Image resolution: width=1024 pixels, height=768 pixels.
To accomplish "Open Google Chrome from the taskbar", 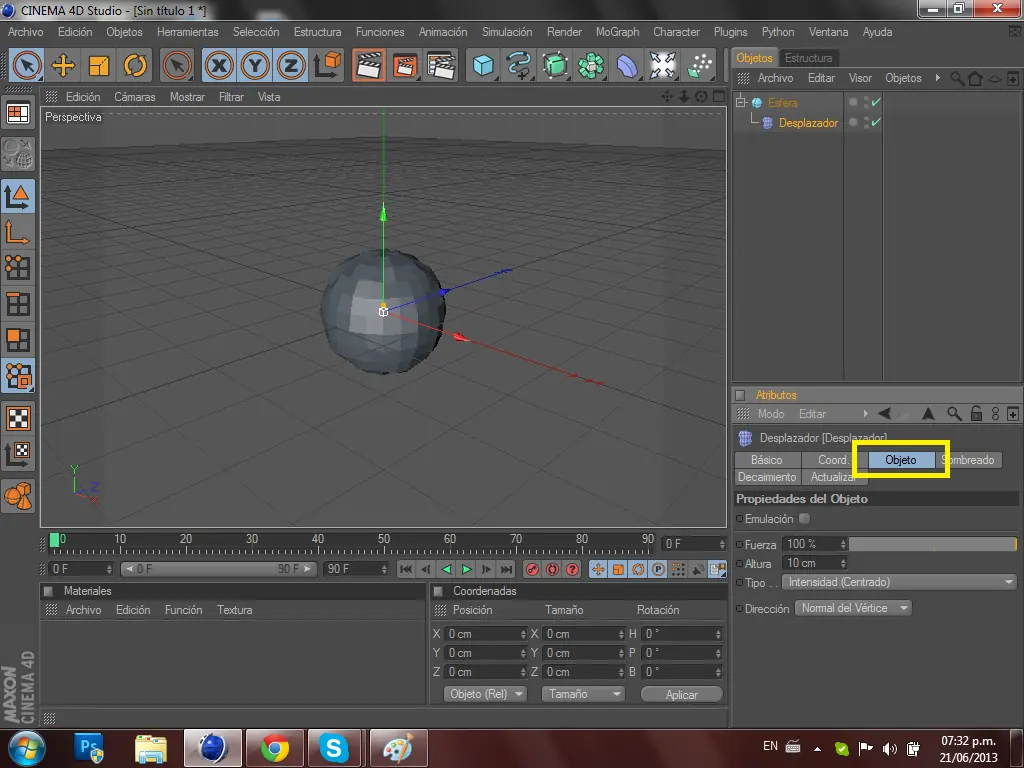I will 275,748.
